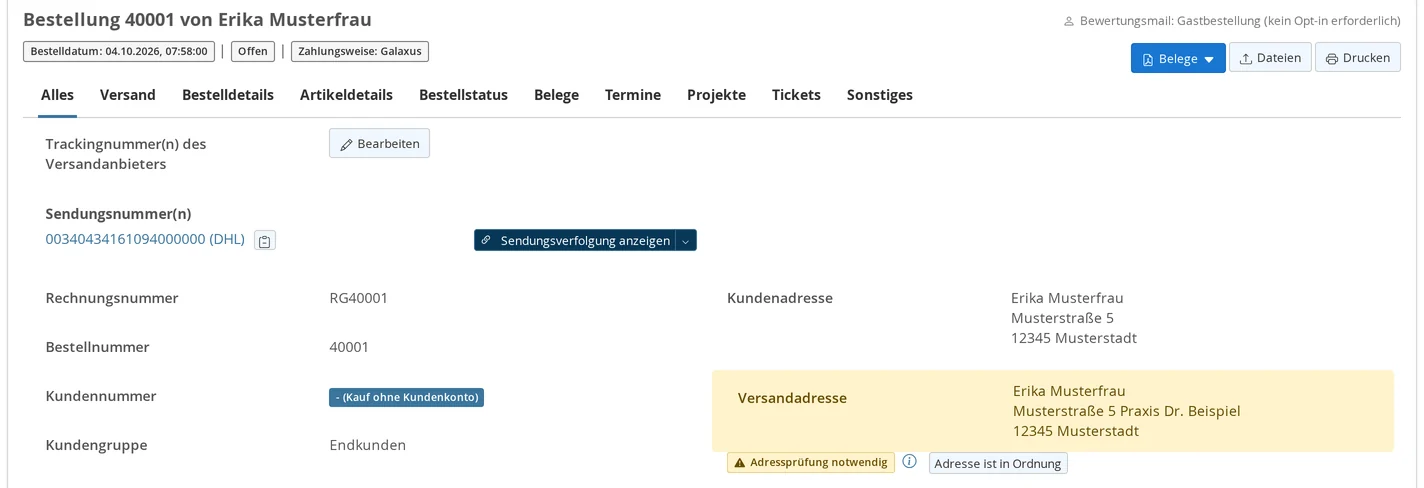Click Bearbeiten for tracking numbers

tap(379, 144)
